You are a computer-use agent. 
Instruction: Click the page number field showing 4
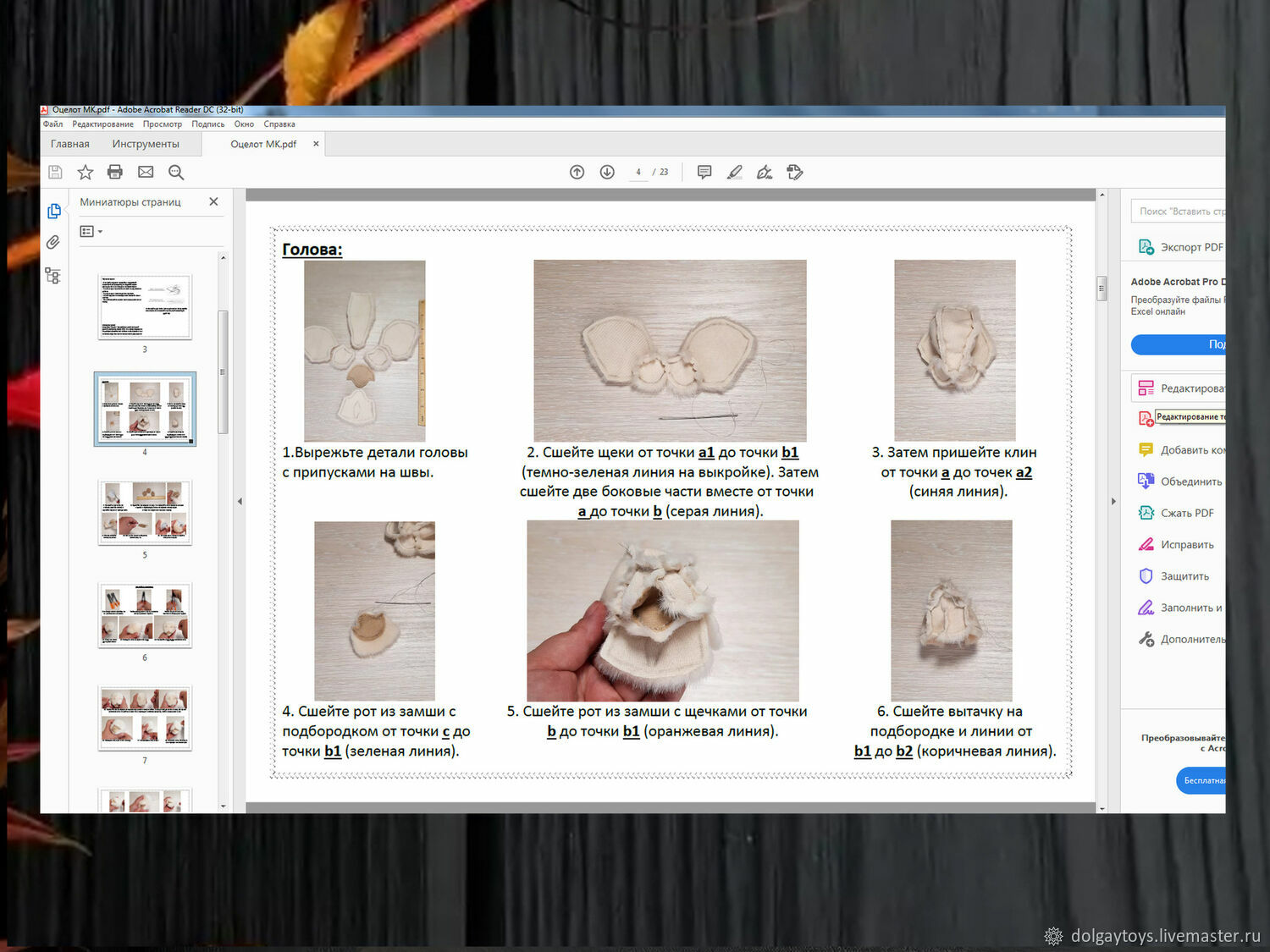click(638, 173)
